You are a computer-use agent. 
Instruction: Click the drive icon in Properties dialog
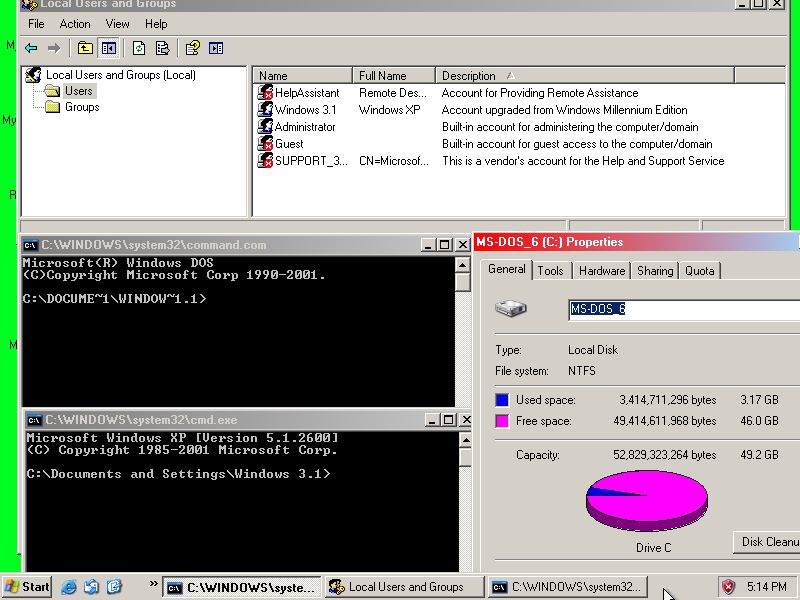pyautogui.click(x=510, y=308)
